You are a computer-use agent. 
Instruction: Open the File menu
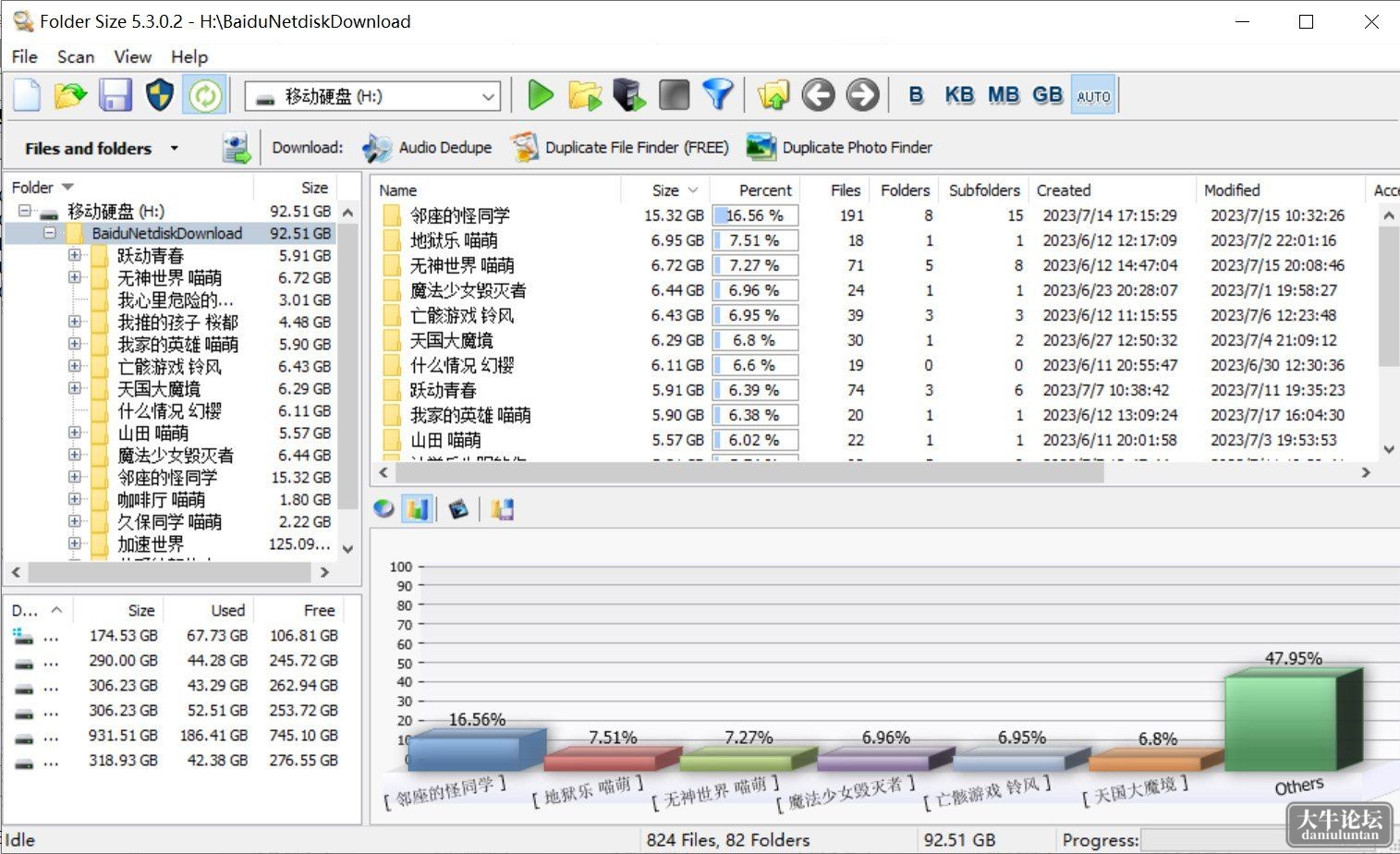[24, 56]
